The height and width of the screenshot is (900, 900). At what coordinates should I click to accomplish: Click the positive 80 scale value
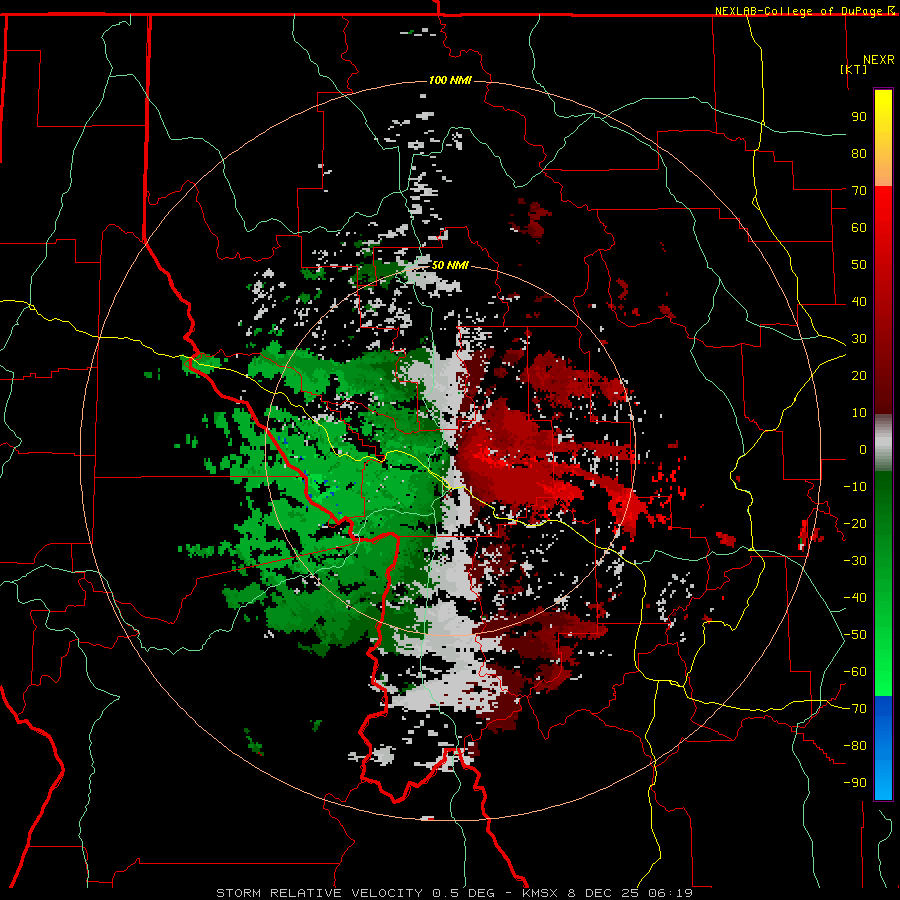tap(859, 154)
